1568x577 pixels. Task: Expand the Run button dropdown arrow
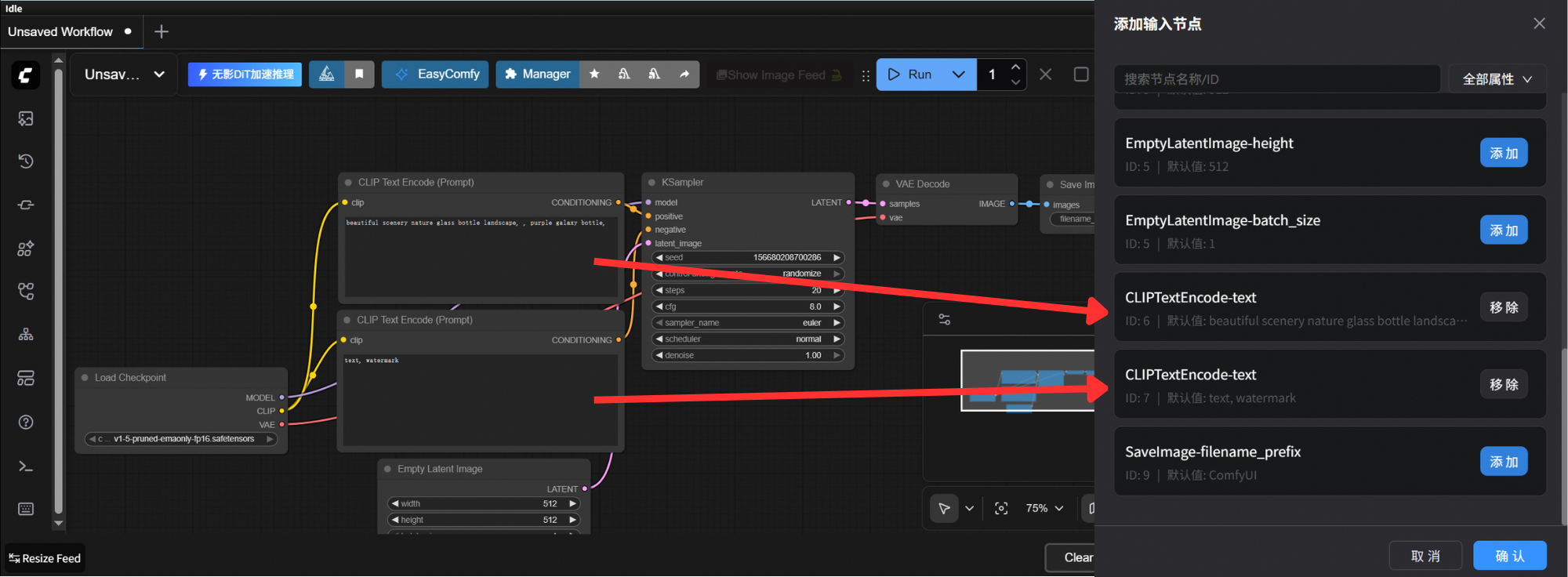click(958, 74)
